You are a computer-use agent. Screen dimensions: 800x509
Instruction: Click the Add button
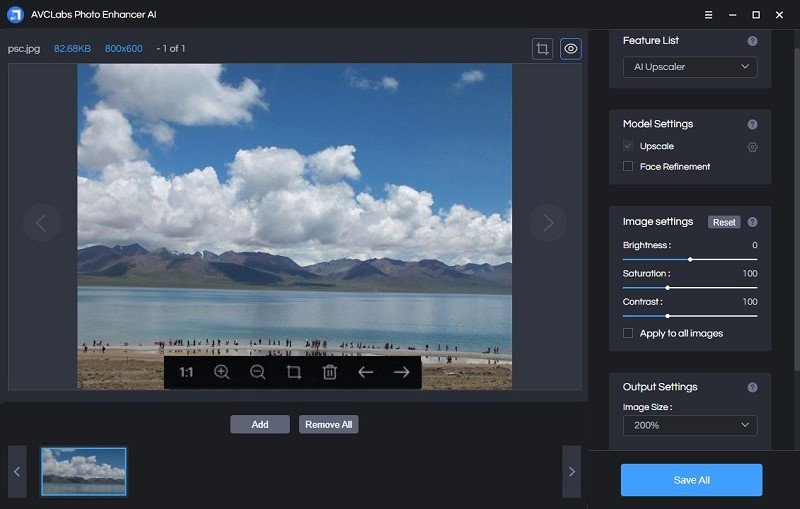[260, 424]
